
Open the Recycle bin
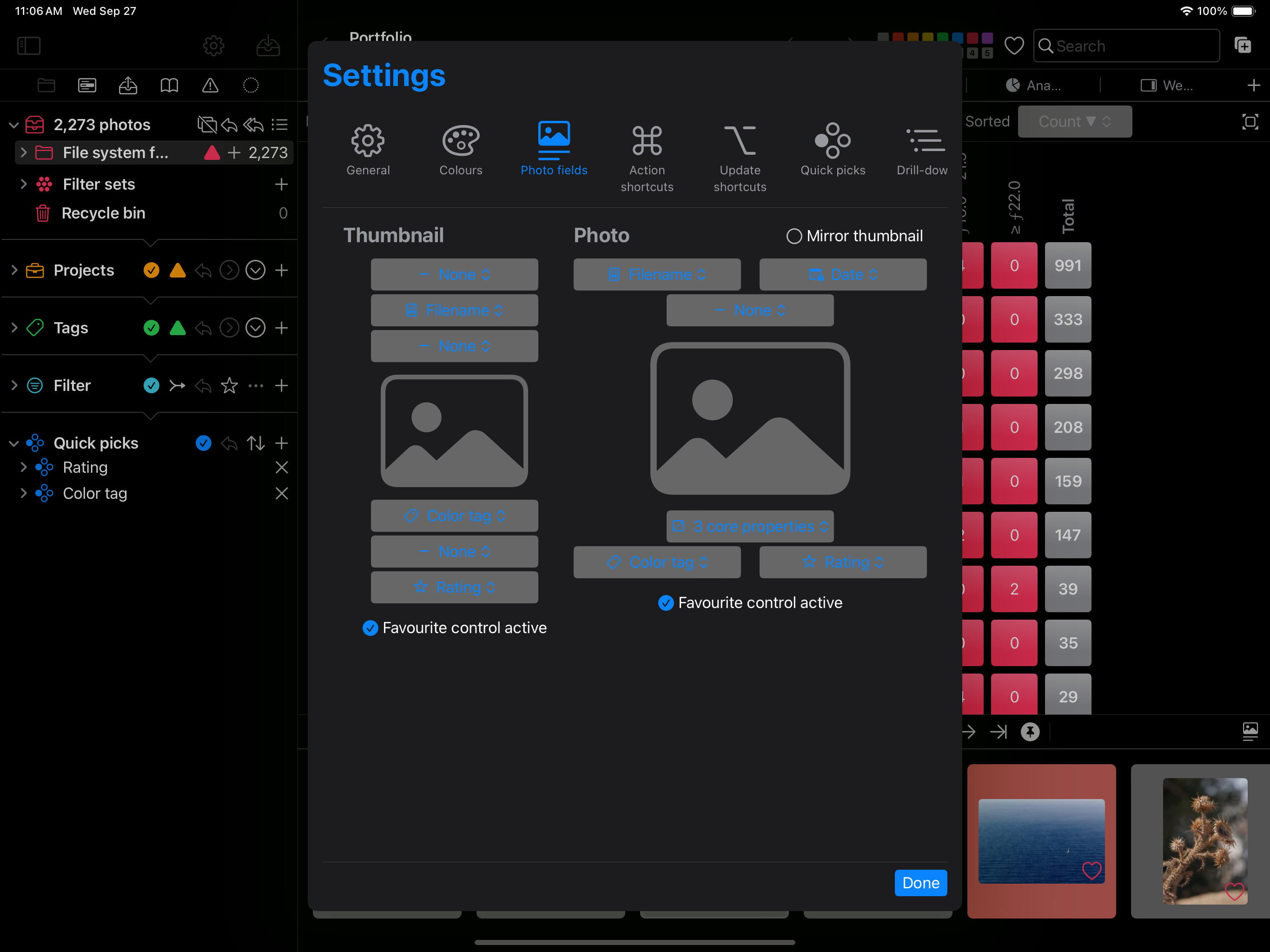[103, 213]
